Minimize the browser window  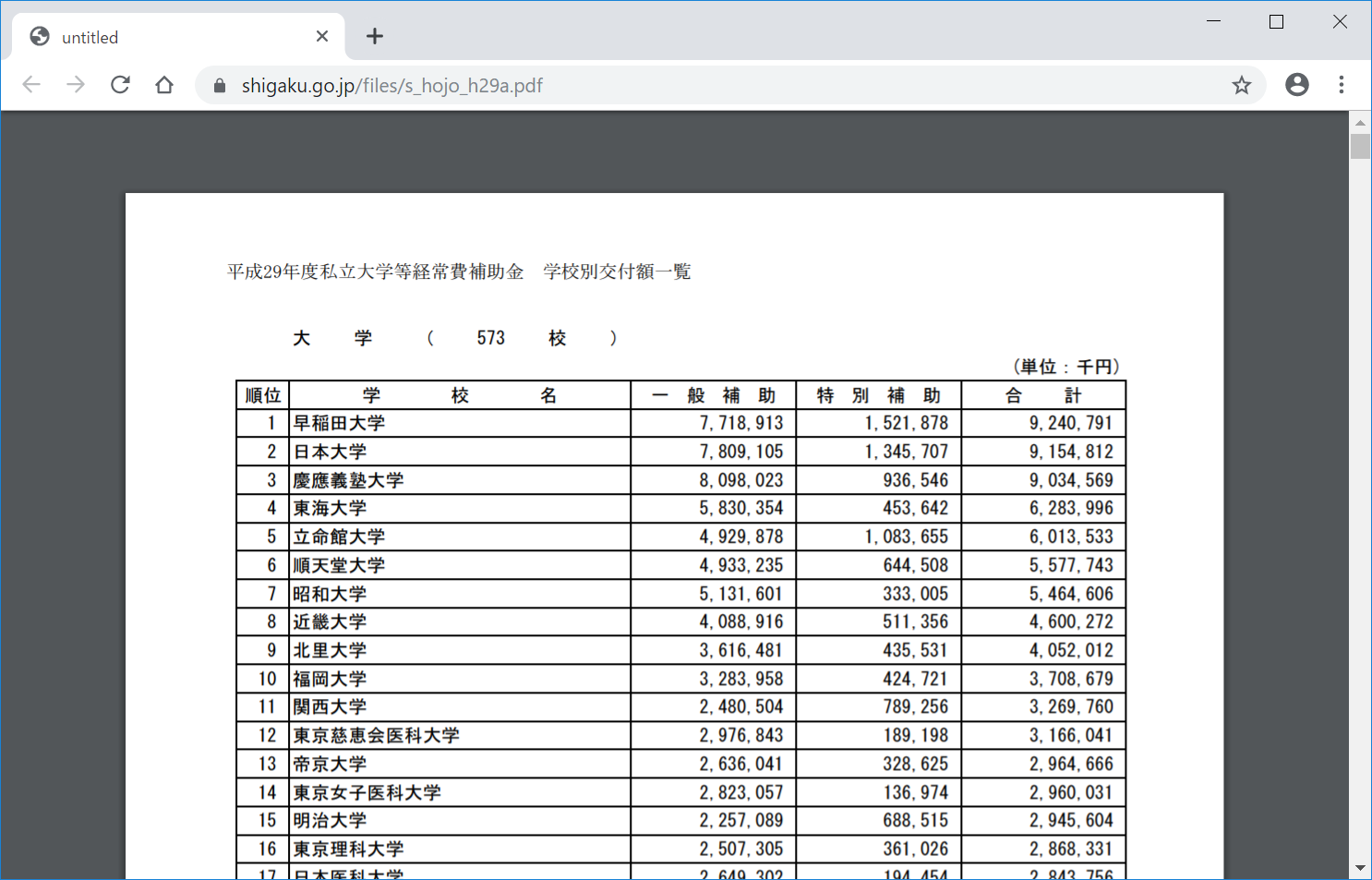(x=1214, y=21)
